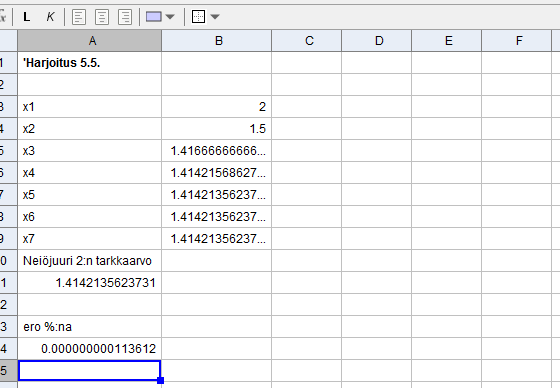The height and width of the screenshot is (388, 560).
Task: Align cell text to the left
Action: point(79,17)
